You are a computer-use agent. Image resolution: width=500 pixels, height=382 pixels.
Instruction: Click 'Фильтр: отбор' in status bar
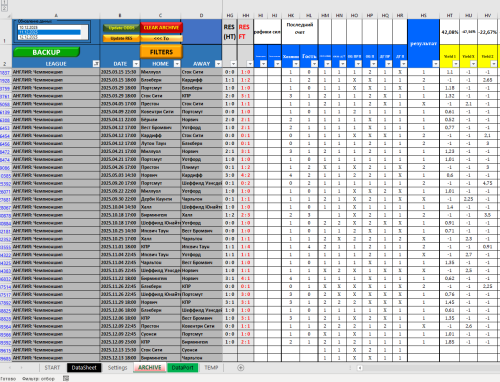(38, 379)
